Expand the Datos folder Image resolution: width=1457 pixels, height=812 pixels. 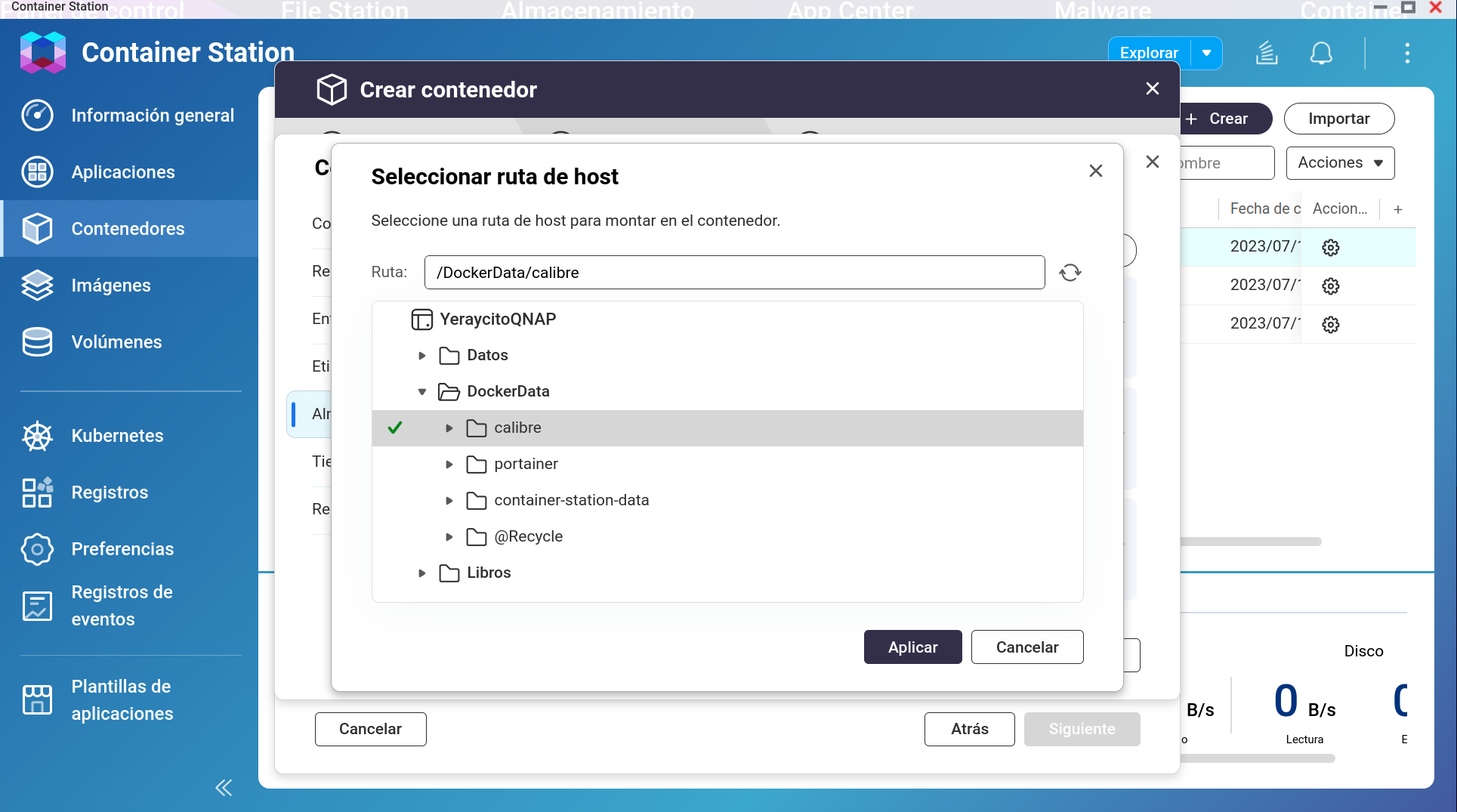pos(422,356)
